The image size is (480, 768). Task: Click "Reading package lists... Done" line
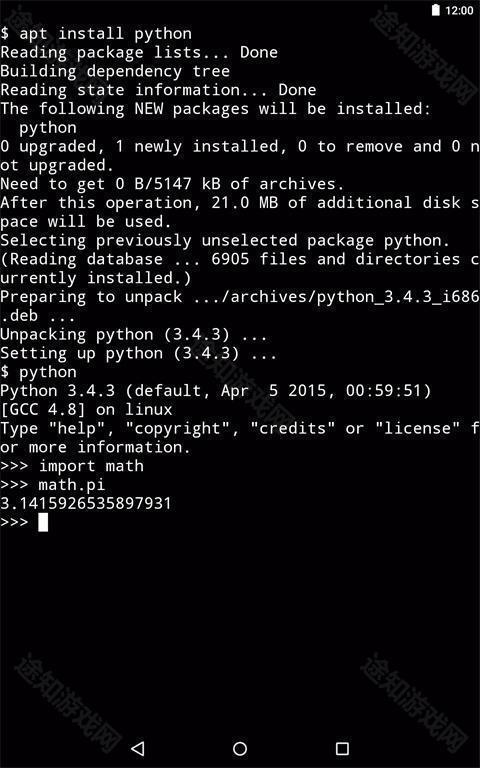point(139,52)
